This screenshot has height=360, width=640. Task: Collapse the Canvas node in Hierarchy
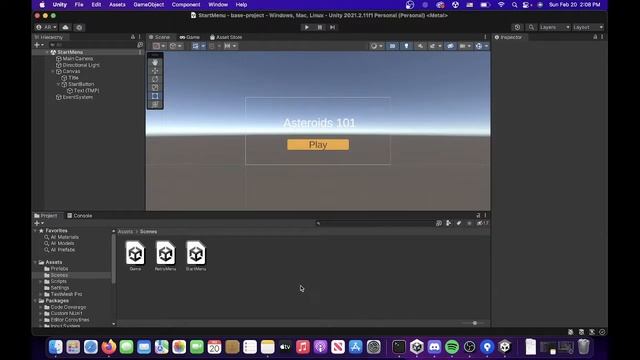(x=53, y=71)
